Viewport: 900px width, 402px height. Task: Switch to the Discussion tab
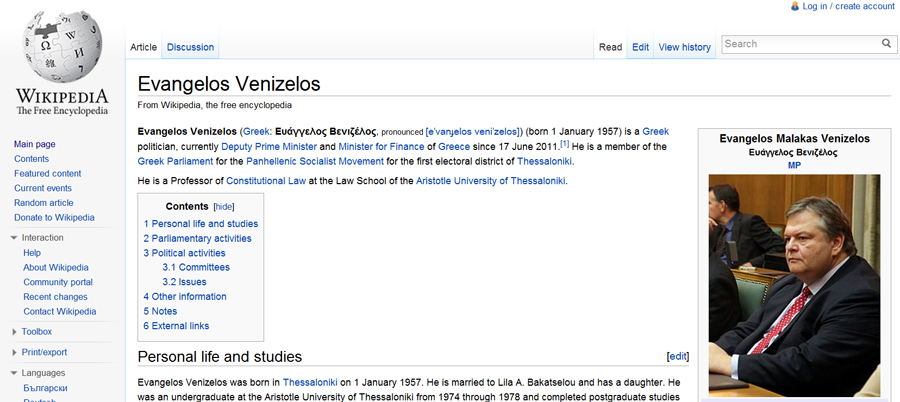pyautogui.click(x=190, y=47)
